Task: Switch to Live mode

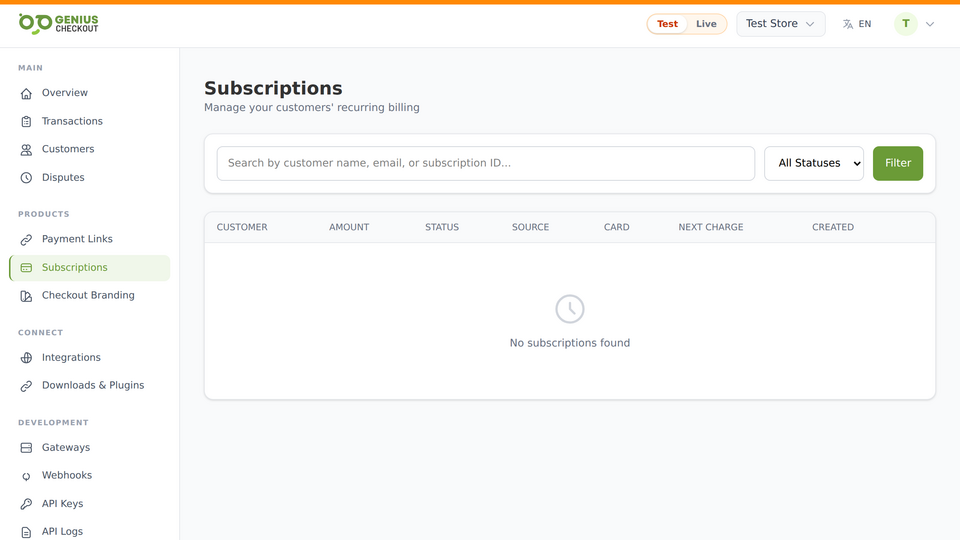Action: 706,24
